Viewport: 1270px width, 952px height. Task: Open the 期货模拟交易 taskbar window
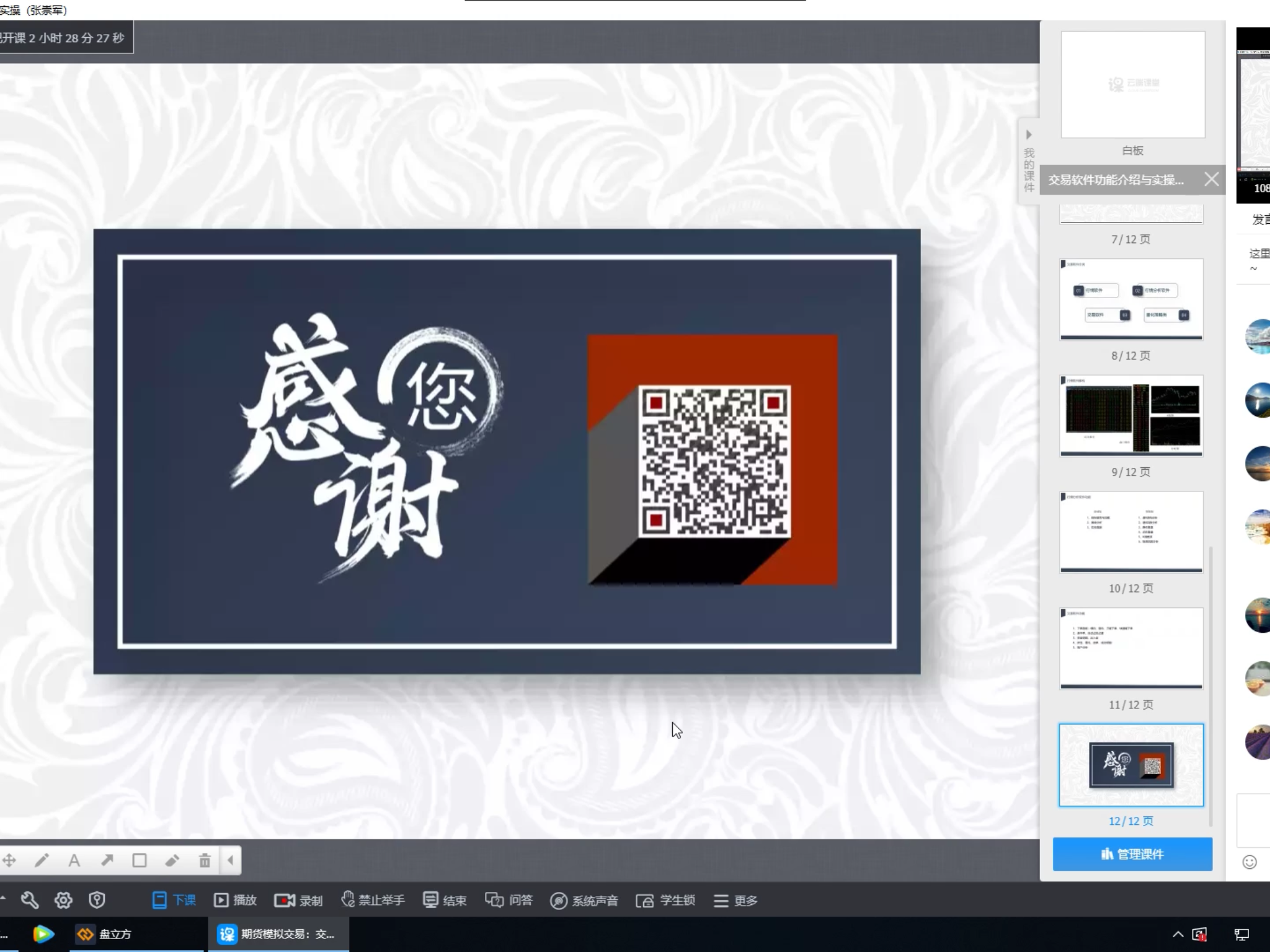(278, 934)
